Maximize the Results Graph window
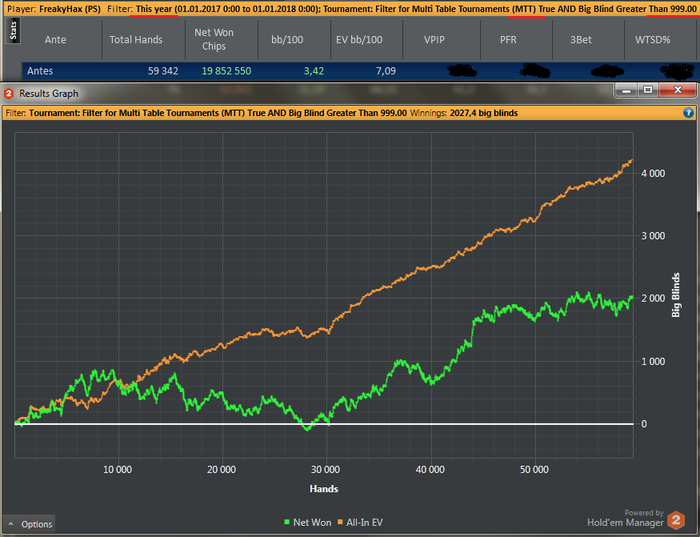700x537 pixels. [648, 90]
